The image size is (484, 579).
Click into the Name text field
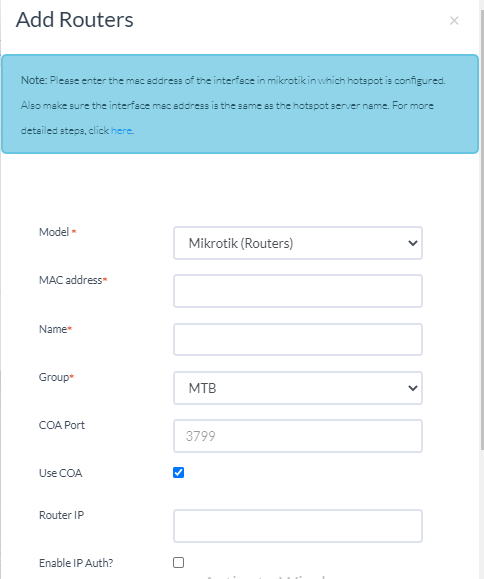298,339
